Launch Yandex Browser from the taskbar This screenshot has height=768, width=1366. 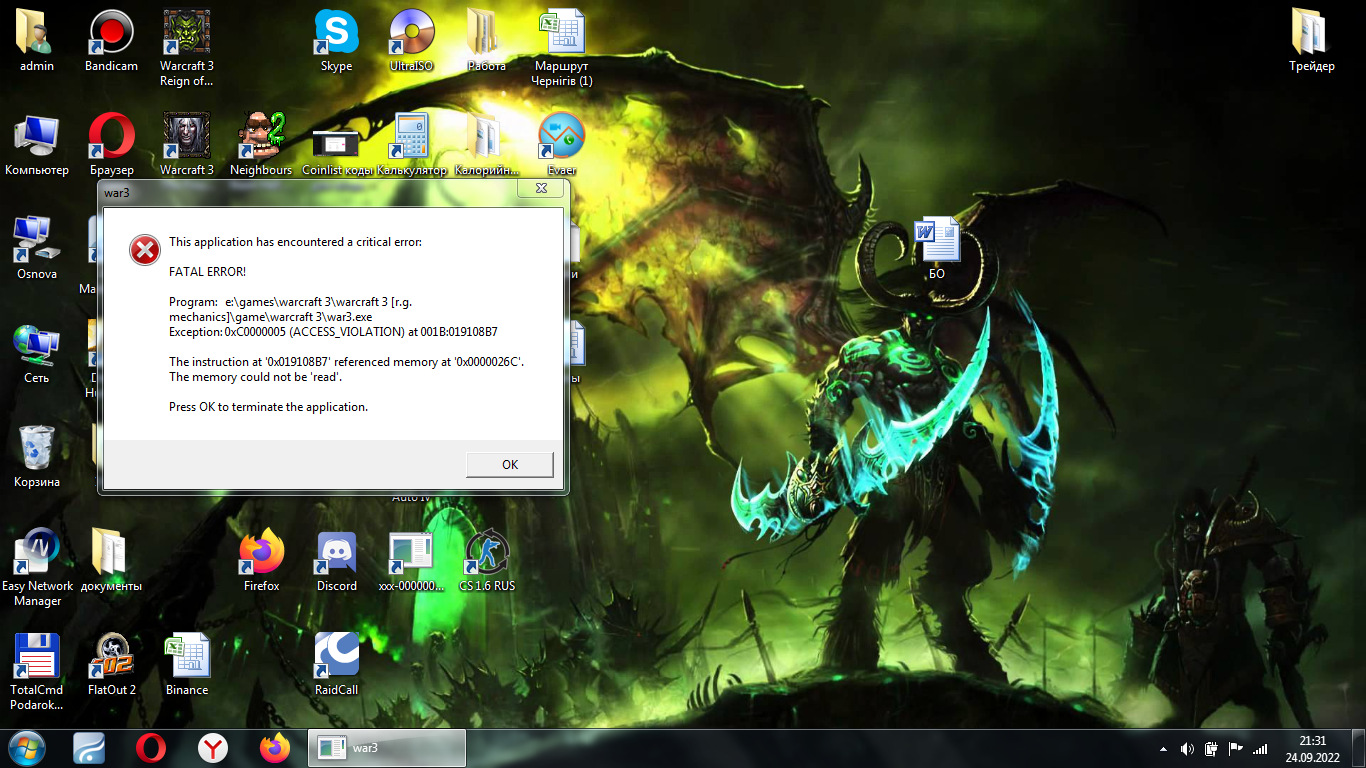coord(212,748)
